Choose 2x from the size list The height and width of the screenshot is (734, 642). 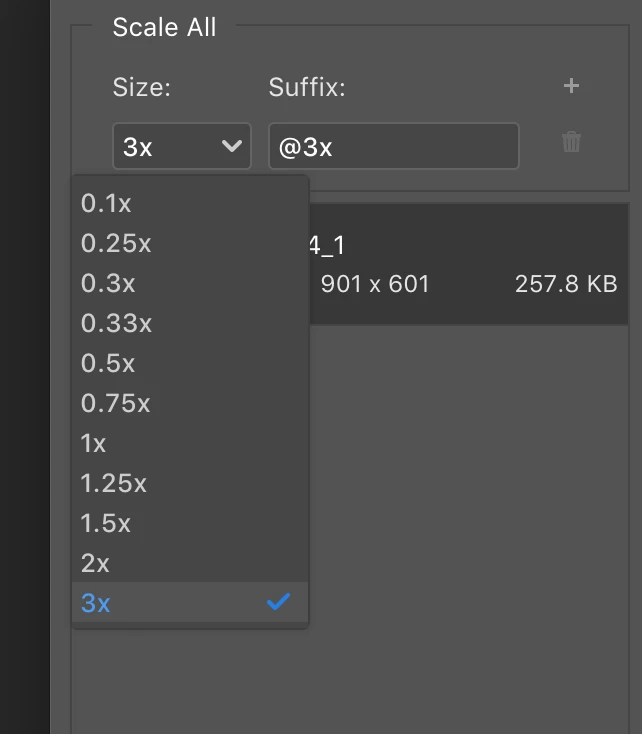(x=190, y=563)
